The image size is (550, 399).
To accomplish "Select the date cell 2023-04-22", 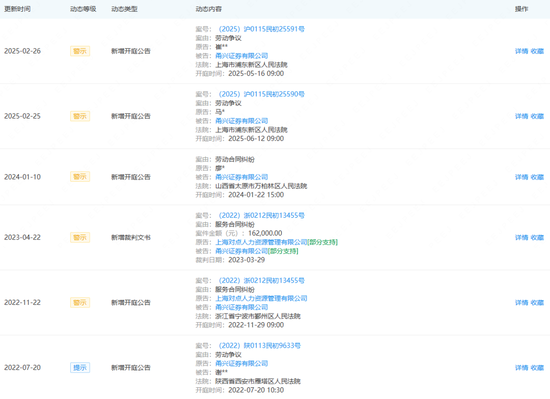I will [x=22, y=238].
